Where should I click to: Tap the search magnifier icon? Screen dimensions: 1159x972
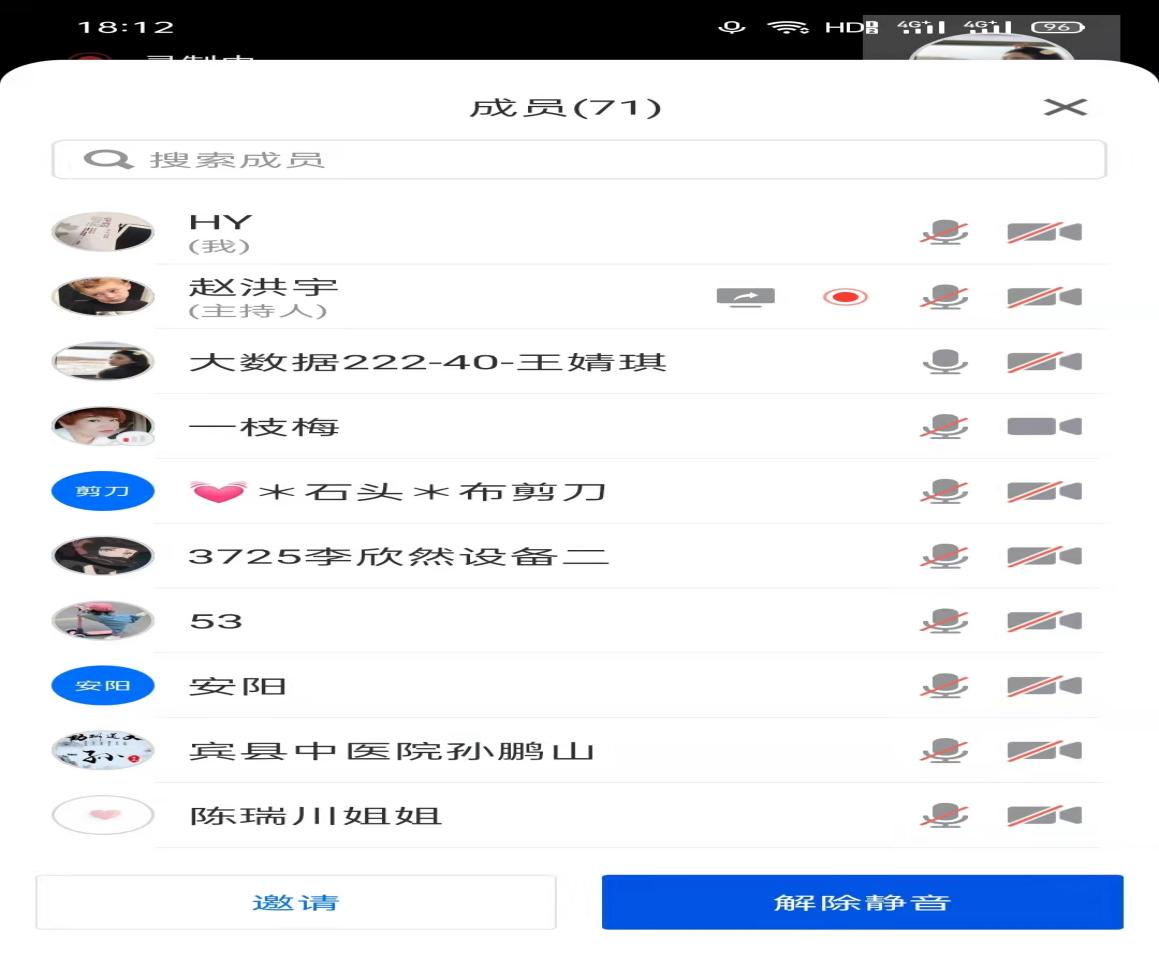(x=108, y=160)
